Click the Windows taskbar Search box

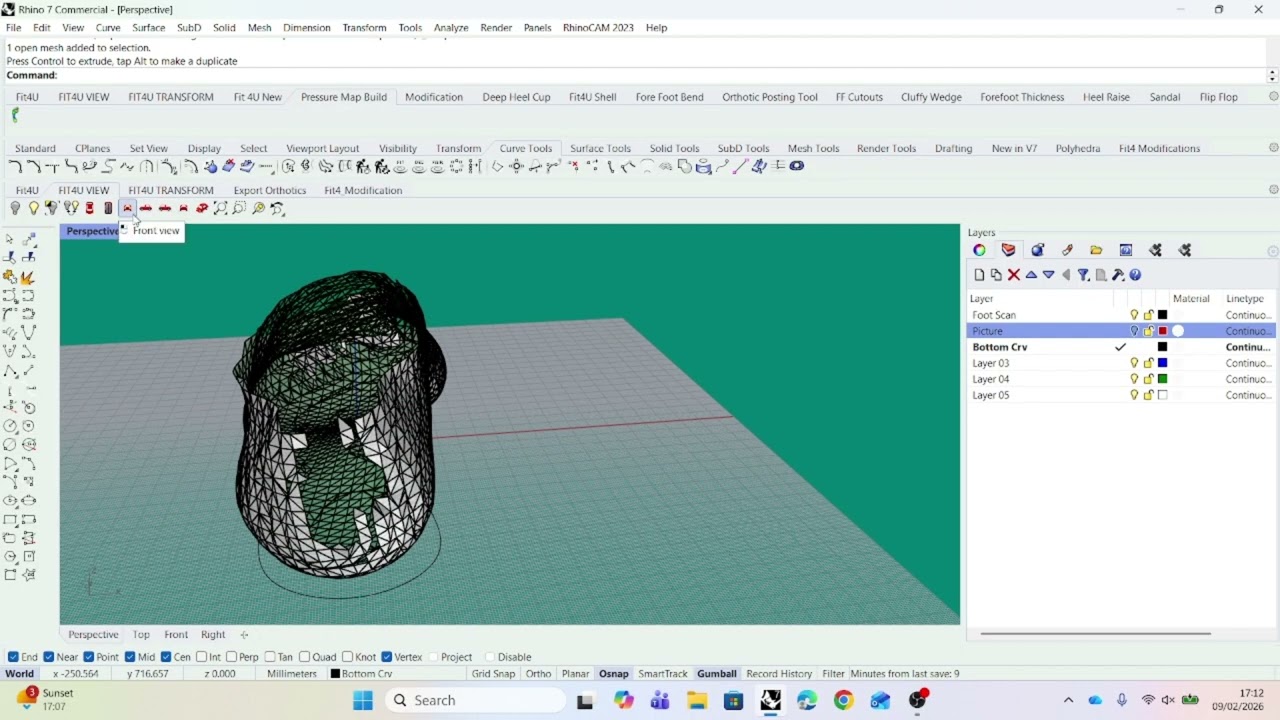[x=475, y=701]
